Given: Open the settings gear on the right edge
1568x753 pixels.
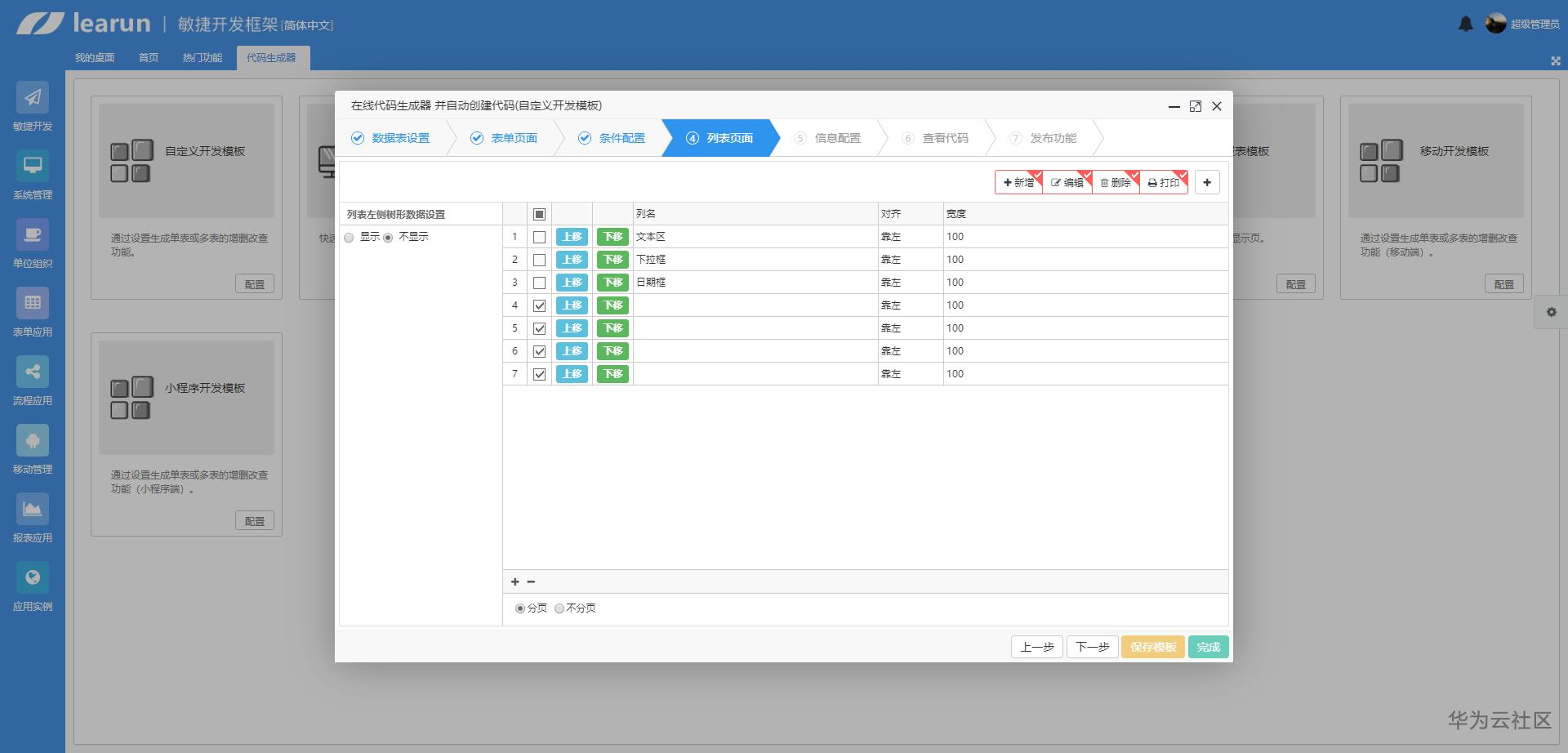Looking at the screenshot, I should tap(1552, 312).
